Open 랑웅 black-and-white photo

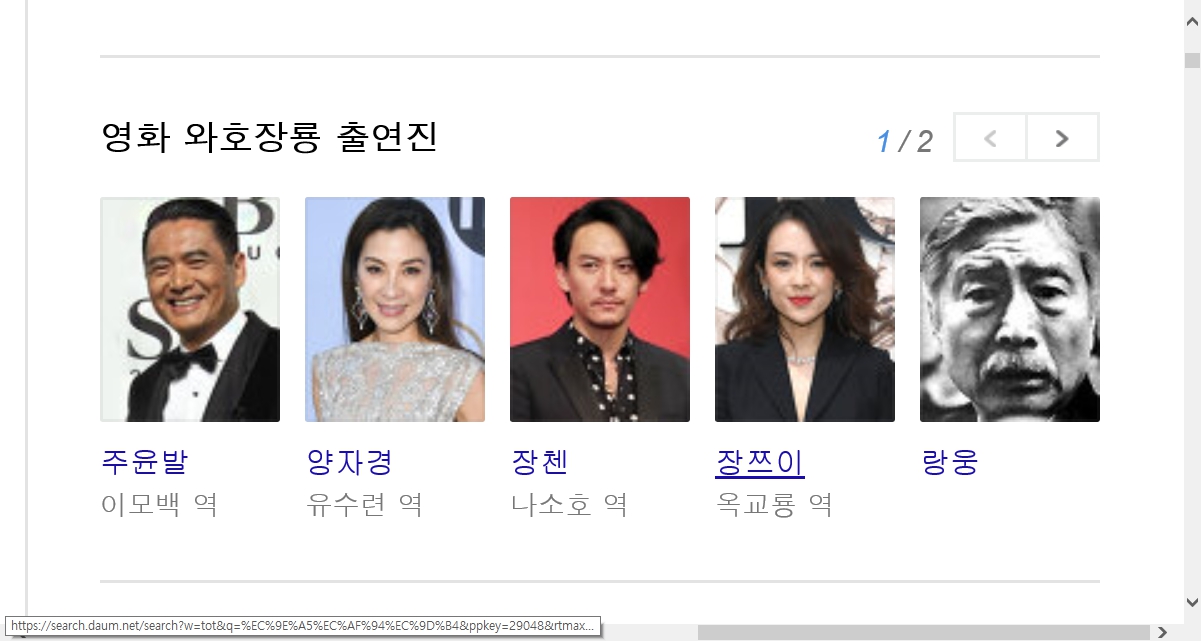(x=1010, y=309)
